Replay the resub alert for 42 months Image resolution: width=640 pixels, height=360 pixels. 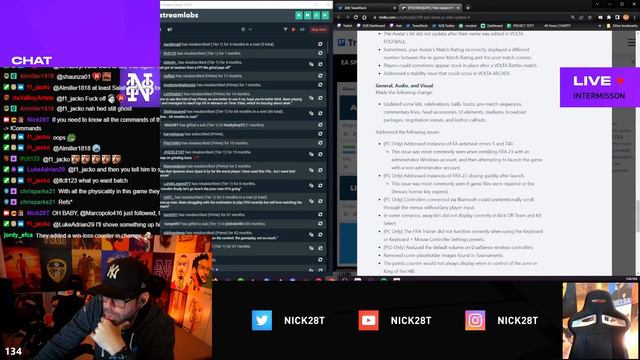tap(320, 235)
